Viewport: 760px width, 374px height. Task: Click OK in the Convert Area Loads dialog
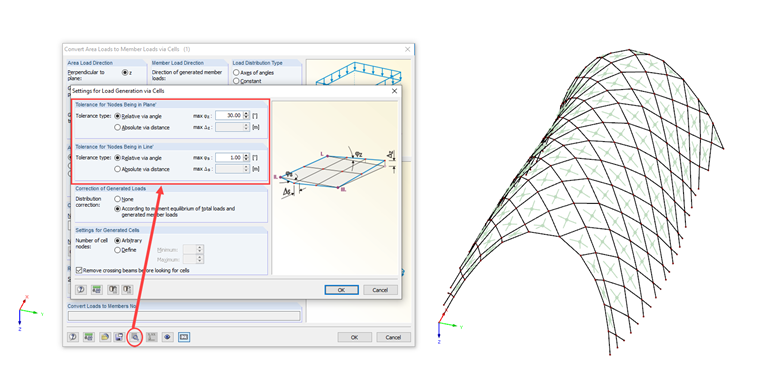tap(354, 337)
